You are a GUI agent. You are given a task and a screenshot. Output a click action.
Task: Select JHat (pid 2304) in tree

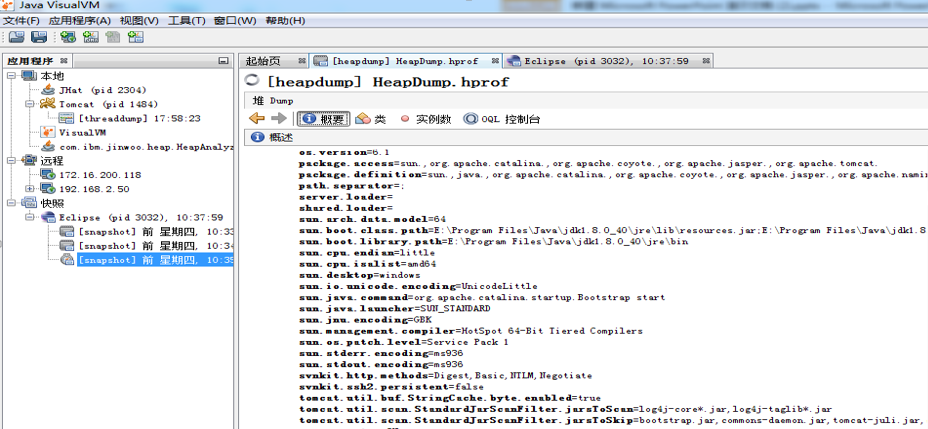point(102,90)
